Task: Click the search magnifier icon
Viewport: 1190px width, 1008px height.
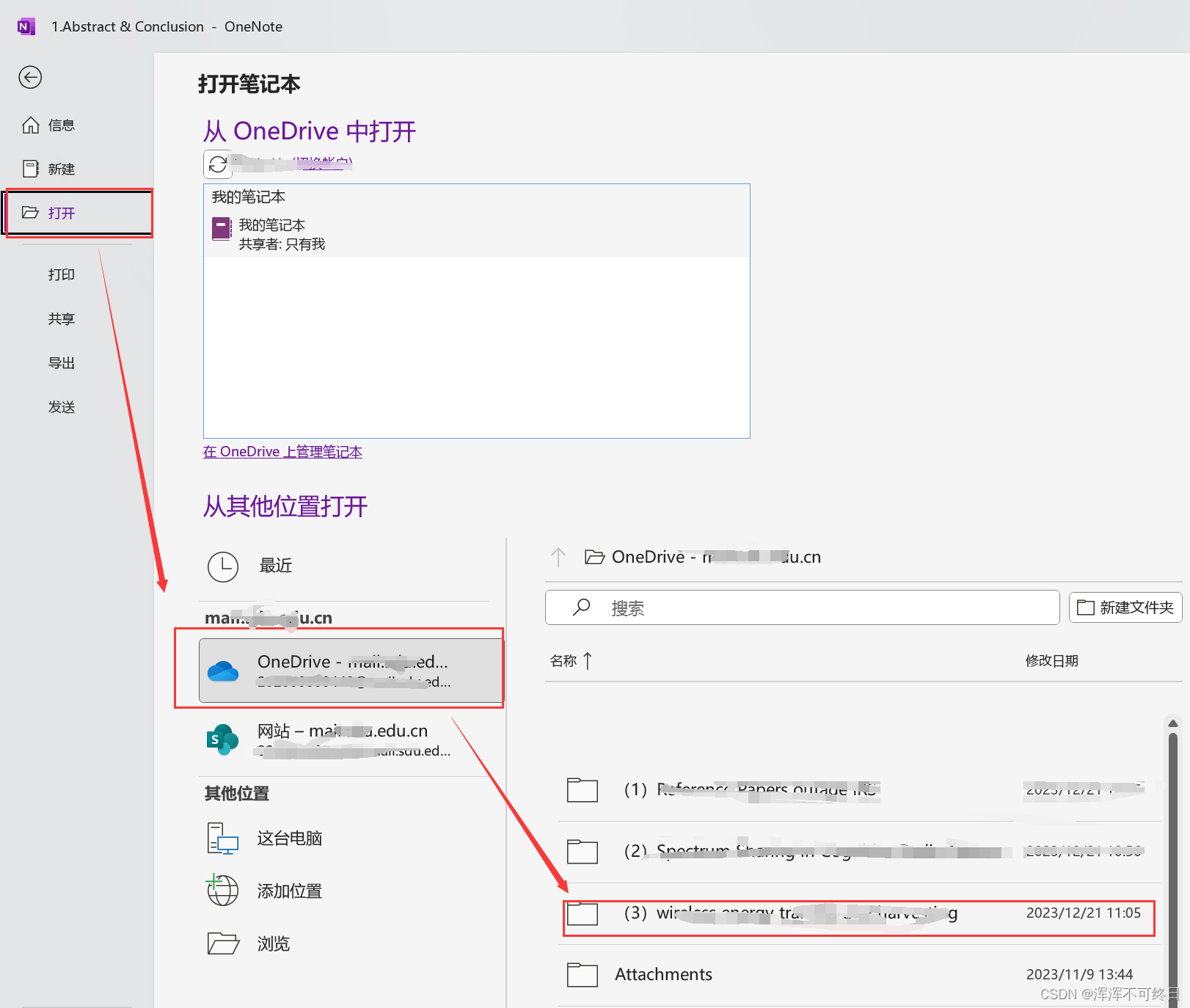Action: pyautogui.click(x=581, y=607)
